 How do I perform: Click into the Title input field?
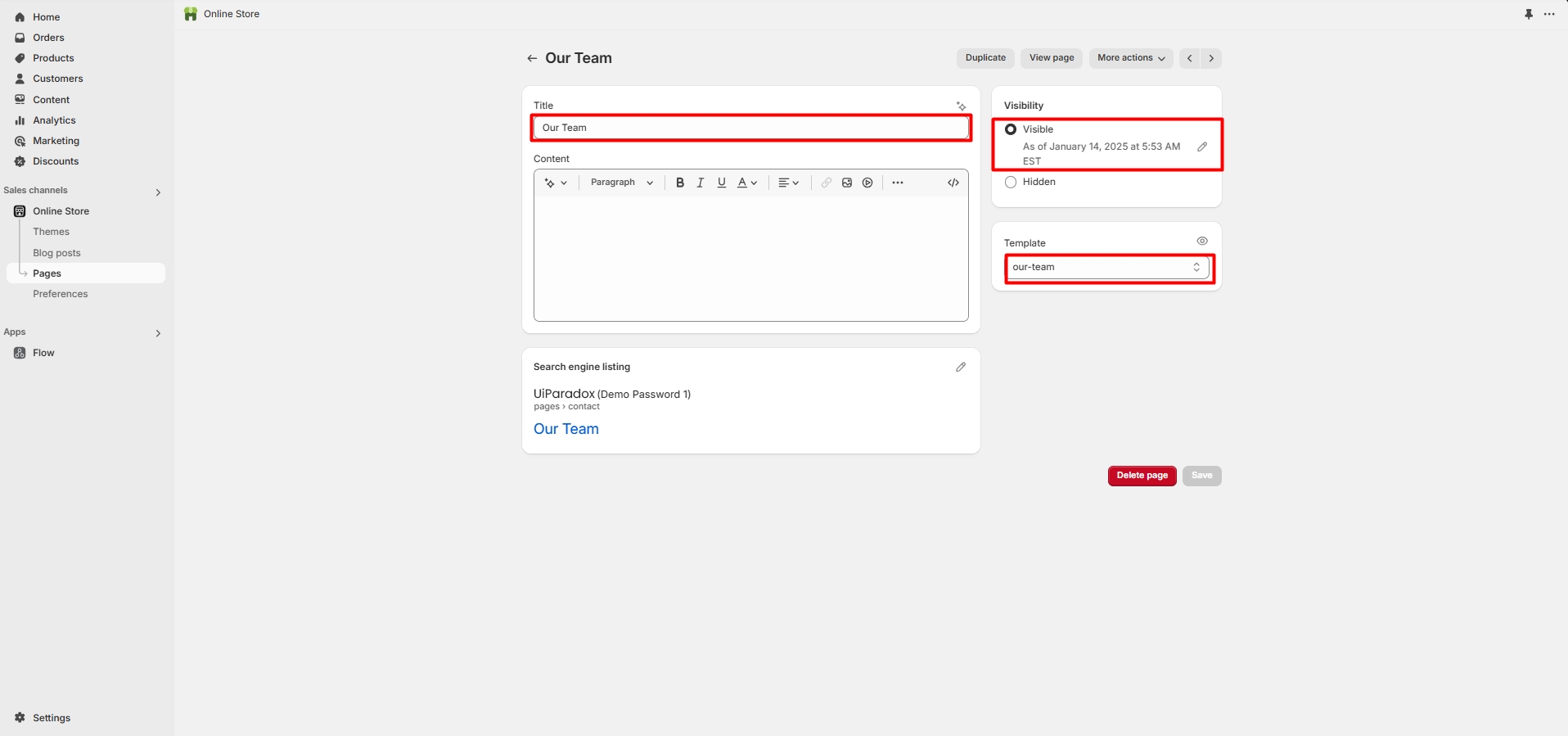coord(750,128)
